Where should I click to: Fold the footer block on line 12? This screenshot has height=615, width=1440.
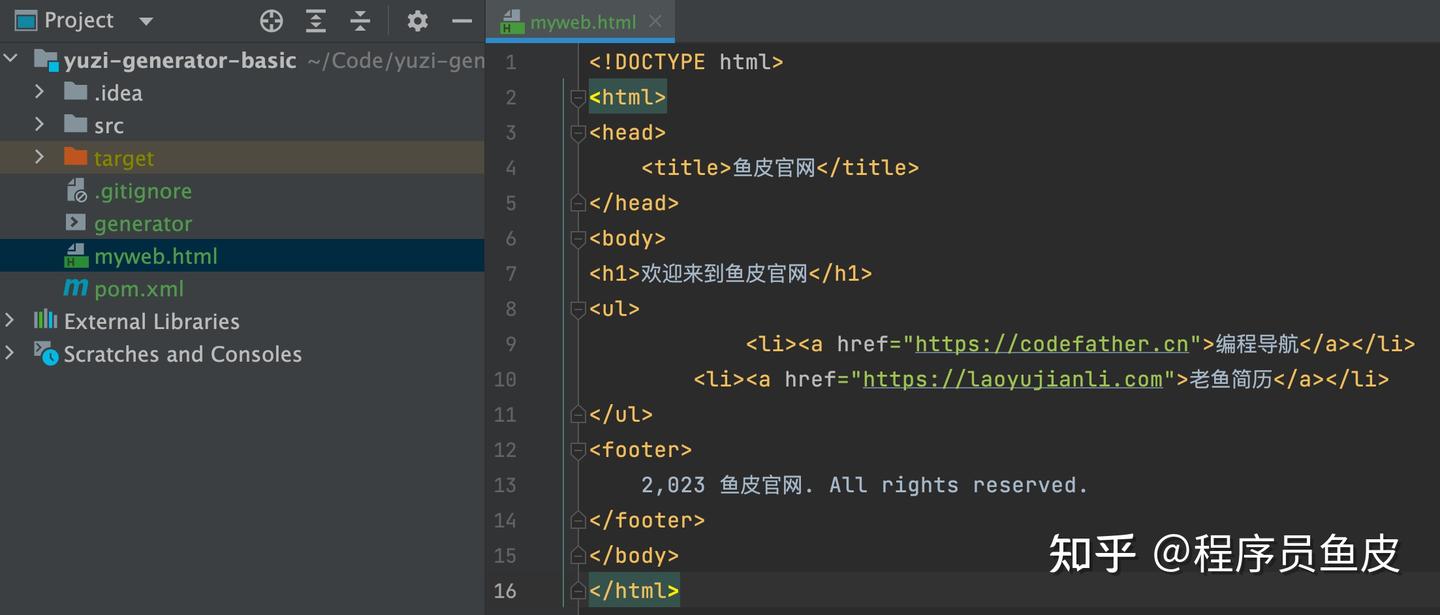pos(577,450)
